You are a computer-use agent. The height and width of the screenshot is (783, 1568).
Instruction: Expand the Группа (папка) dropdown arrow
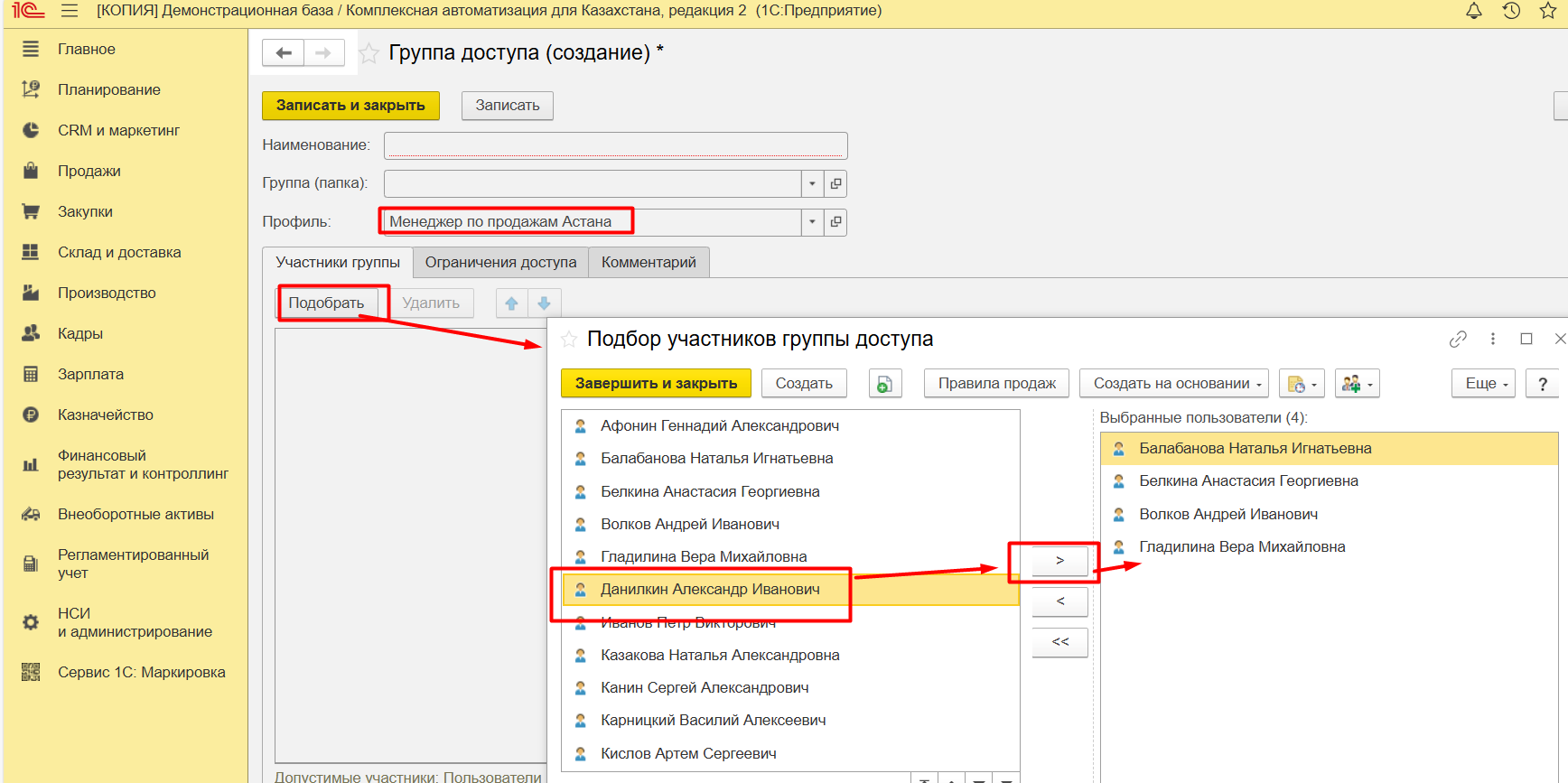812,184
